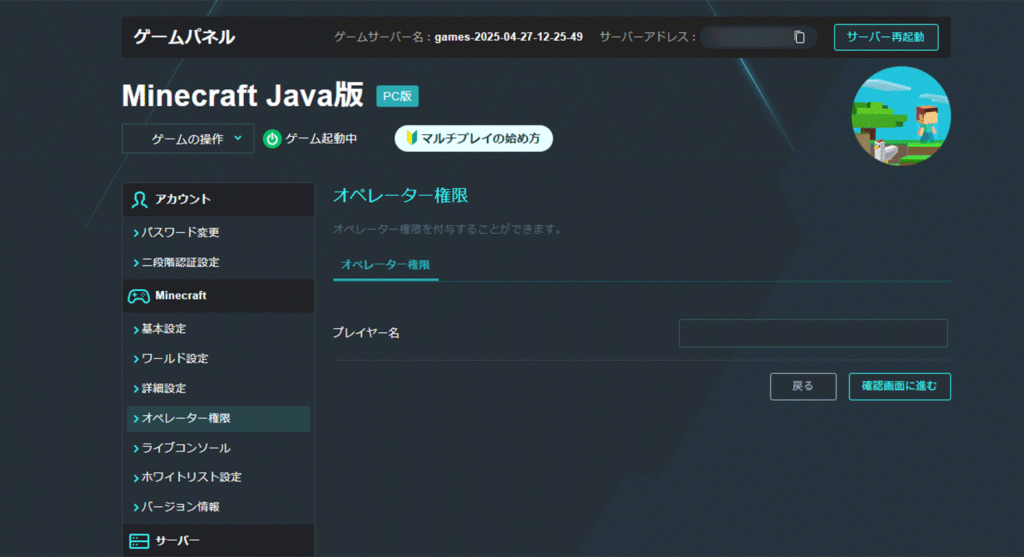Select オペレーター権限 in the sidebar menu

pyautogui.click(x=218, y=419)
